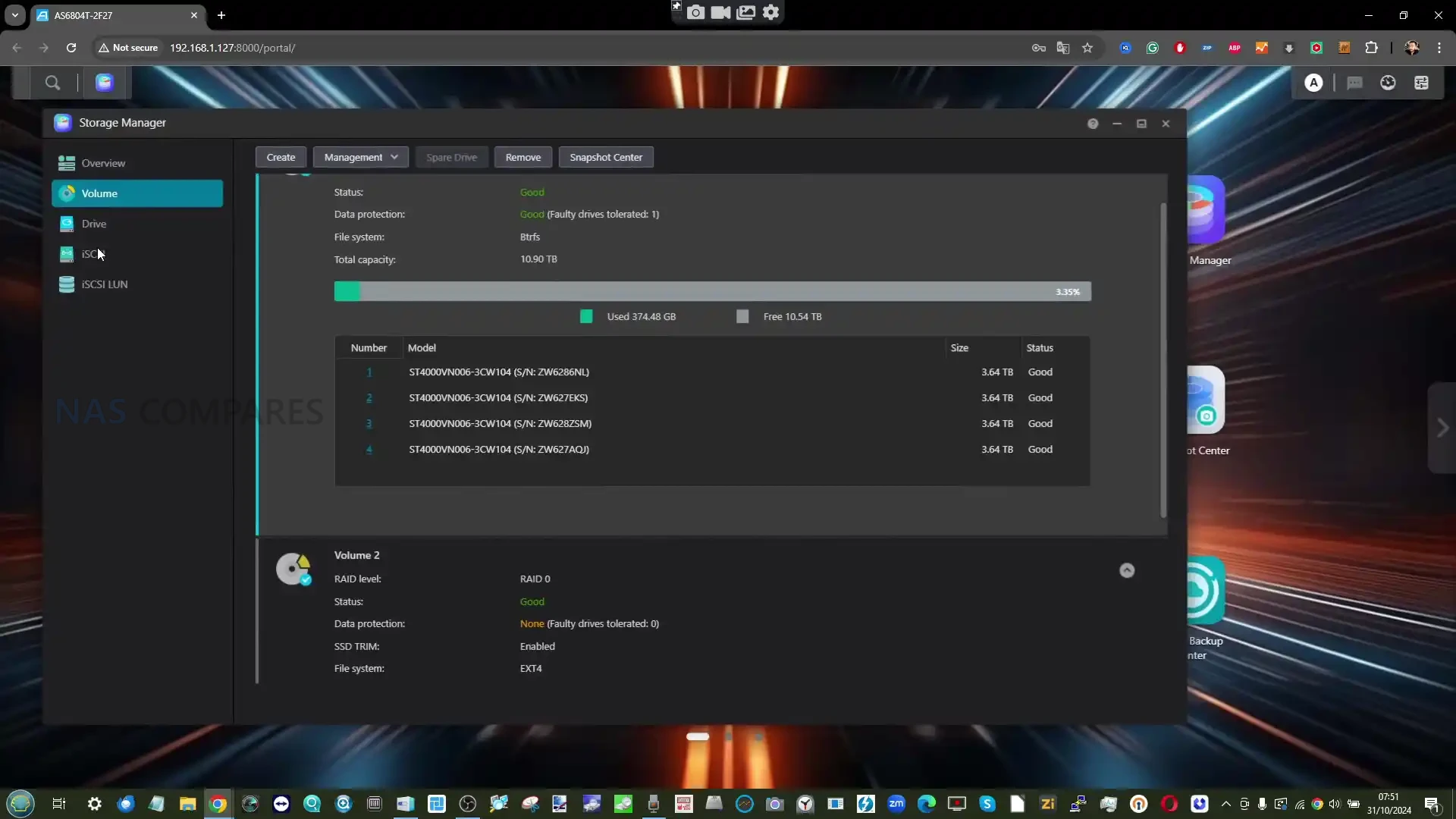
Task: Open the Overview section in sidebar
Action: coord(103,163)
